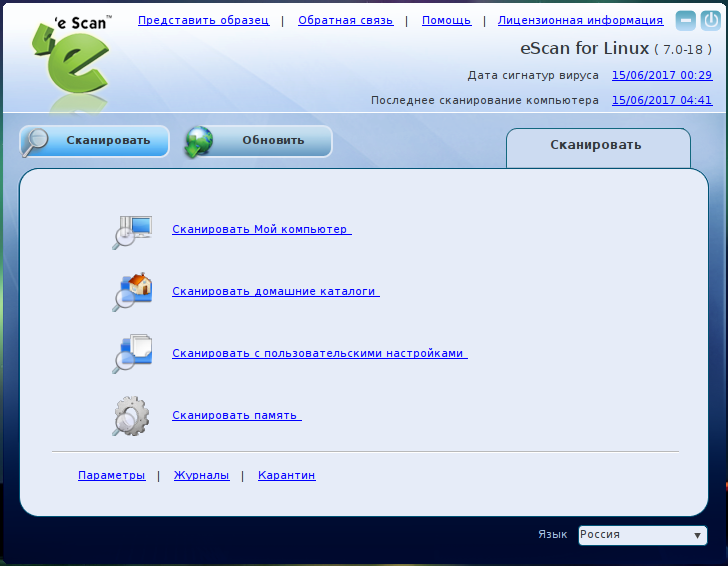Expand the Язык dropdown showing Россия

point(643,535)
